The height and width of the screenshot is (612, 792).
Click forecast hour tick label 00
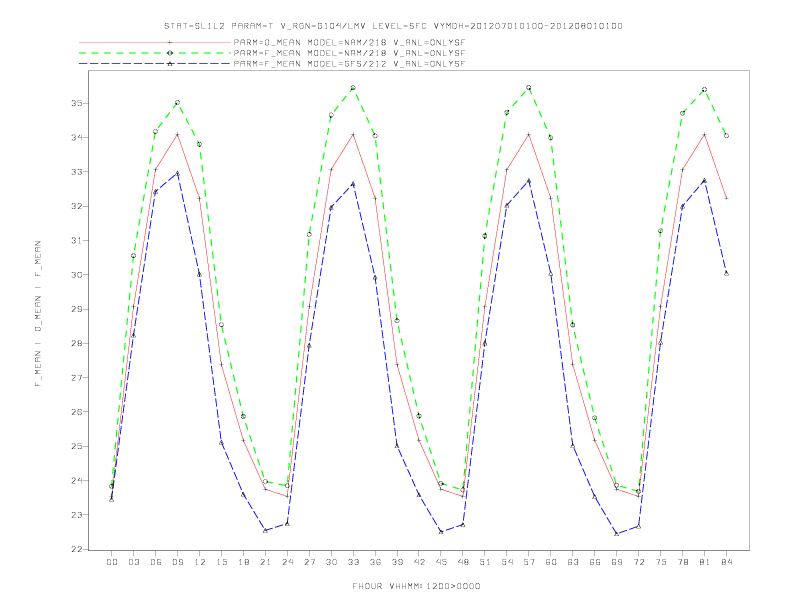pyautogui.click(x=112, y=562)
